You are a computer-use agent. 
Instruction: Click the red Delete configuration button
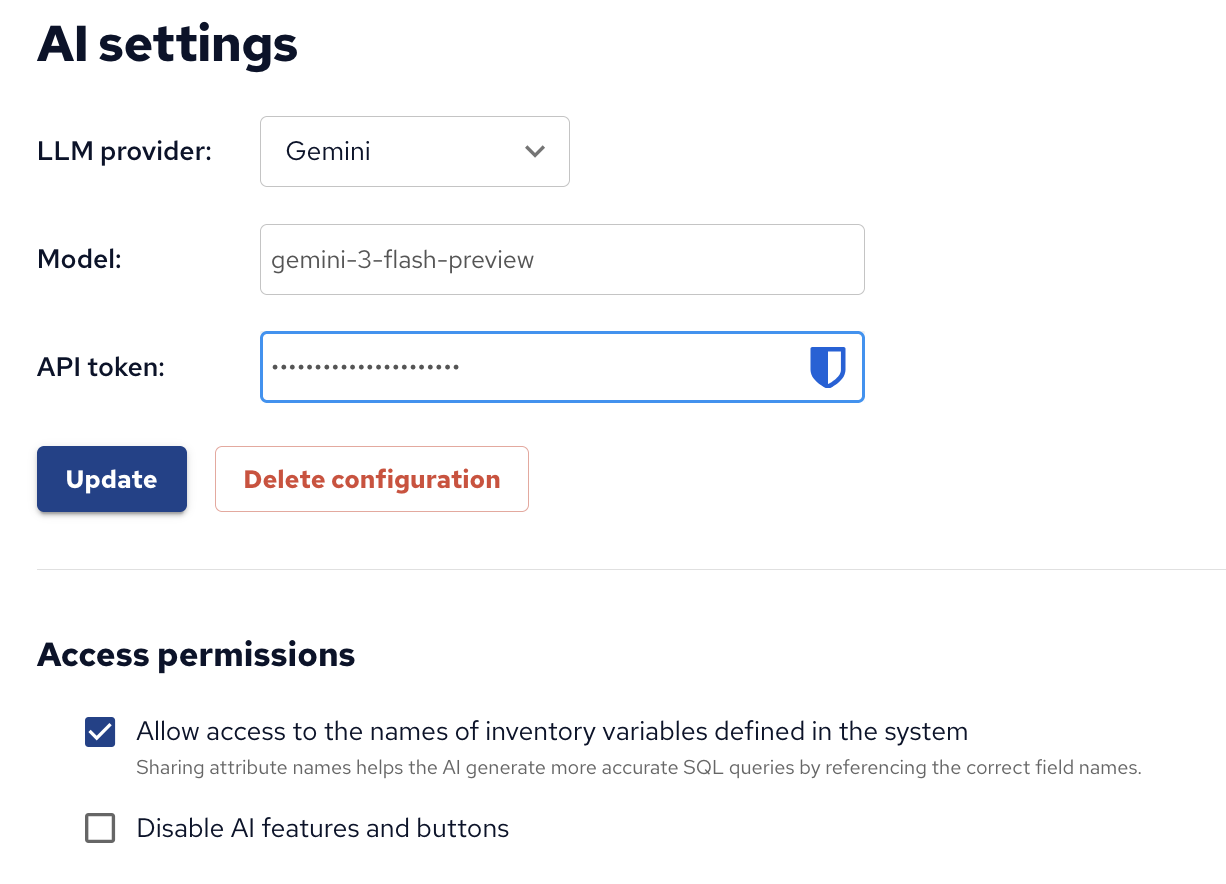pyautogui.click(x=371, y=479)
